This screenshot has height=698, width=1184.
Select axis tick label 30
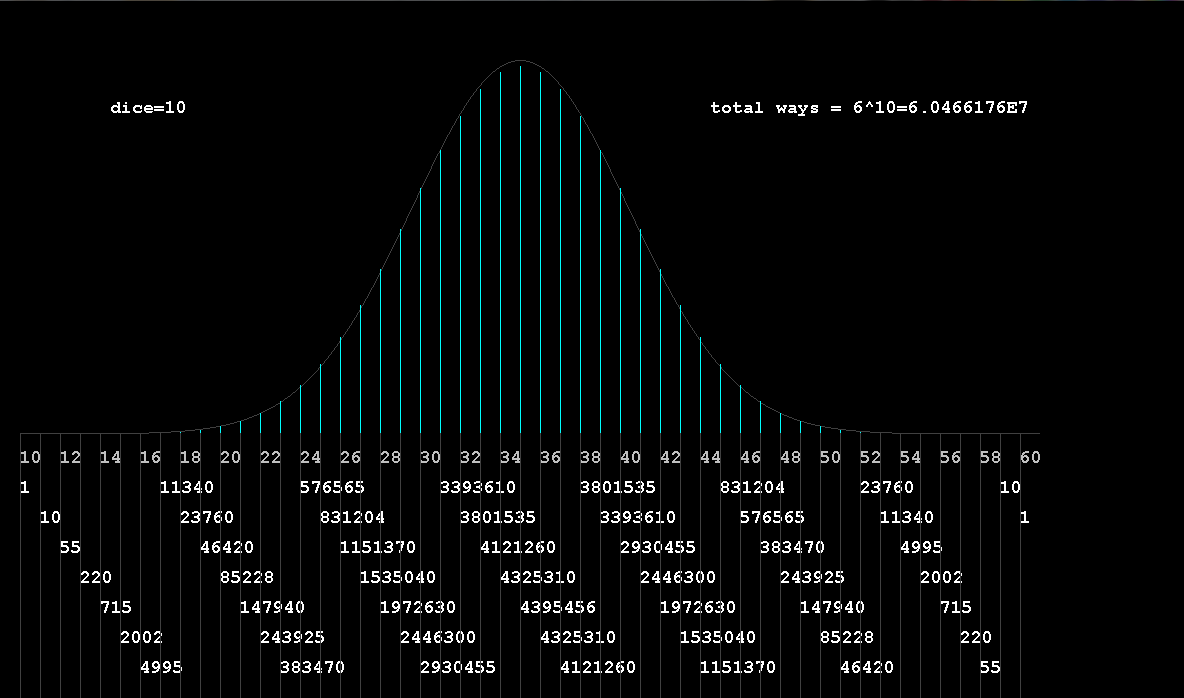point(430,458)
